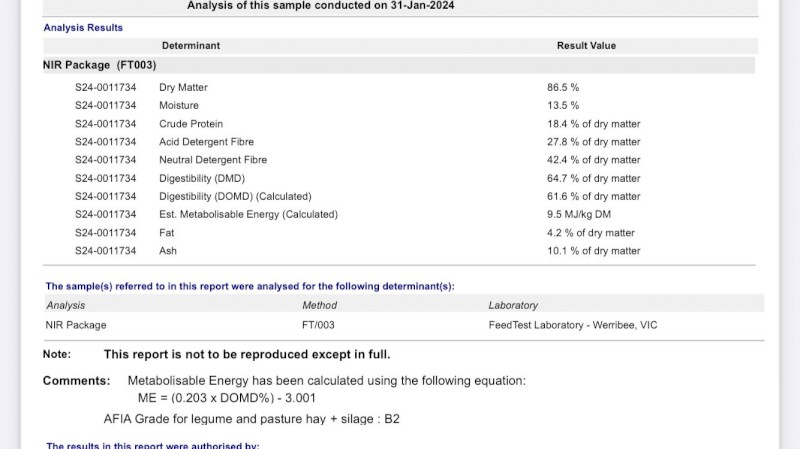The height and width of the screenshot is (449, 800).
Task: Click the Result Value column header
Action: 586,46
